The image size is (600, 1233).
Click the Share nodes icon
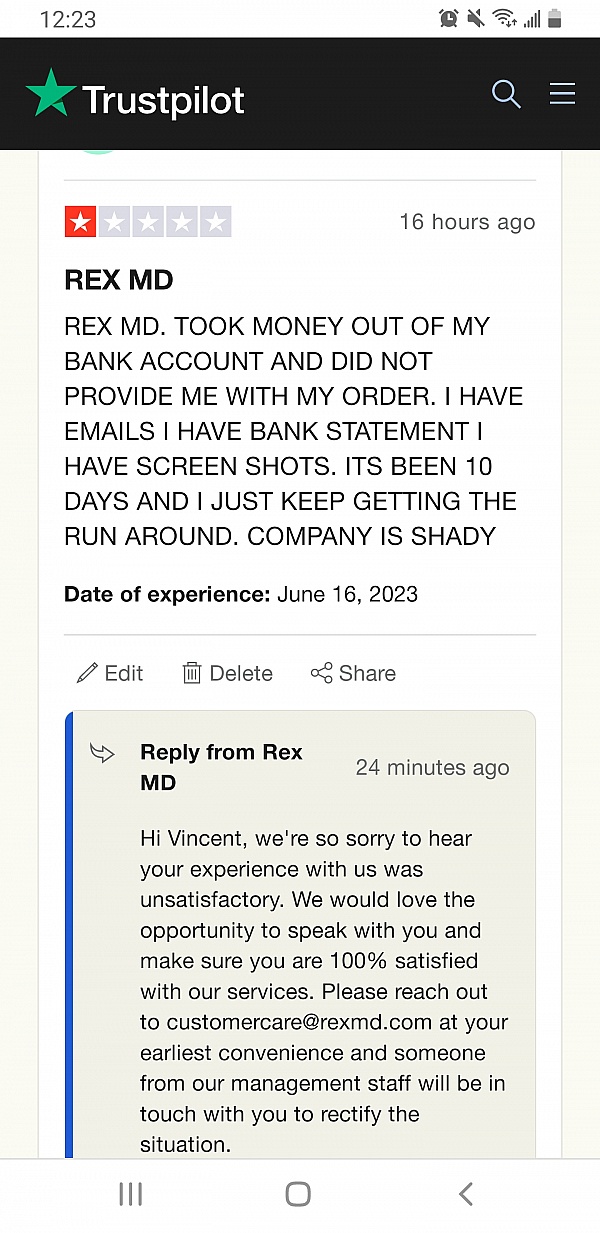321,673
